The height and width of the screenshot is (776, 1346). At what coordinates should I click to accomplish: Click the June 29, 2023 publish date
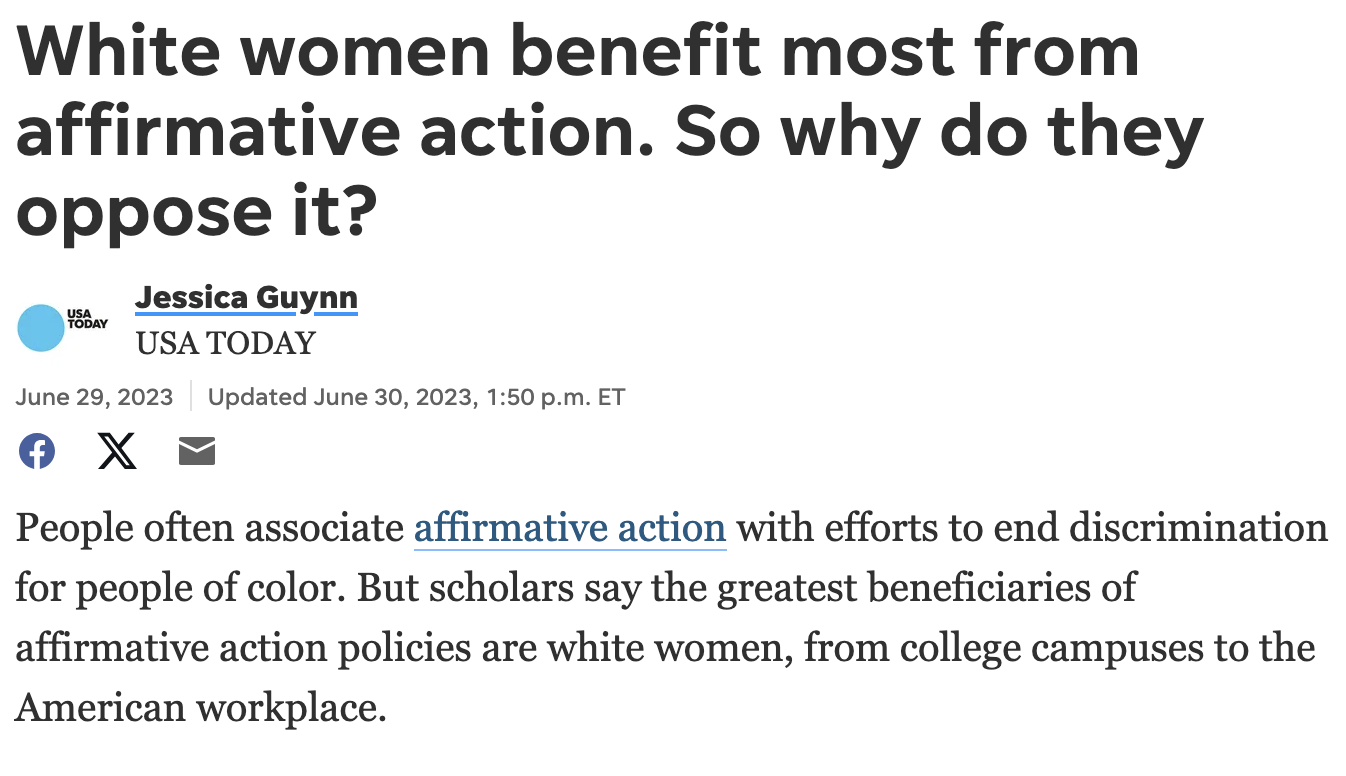click(94, 397)
